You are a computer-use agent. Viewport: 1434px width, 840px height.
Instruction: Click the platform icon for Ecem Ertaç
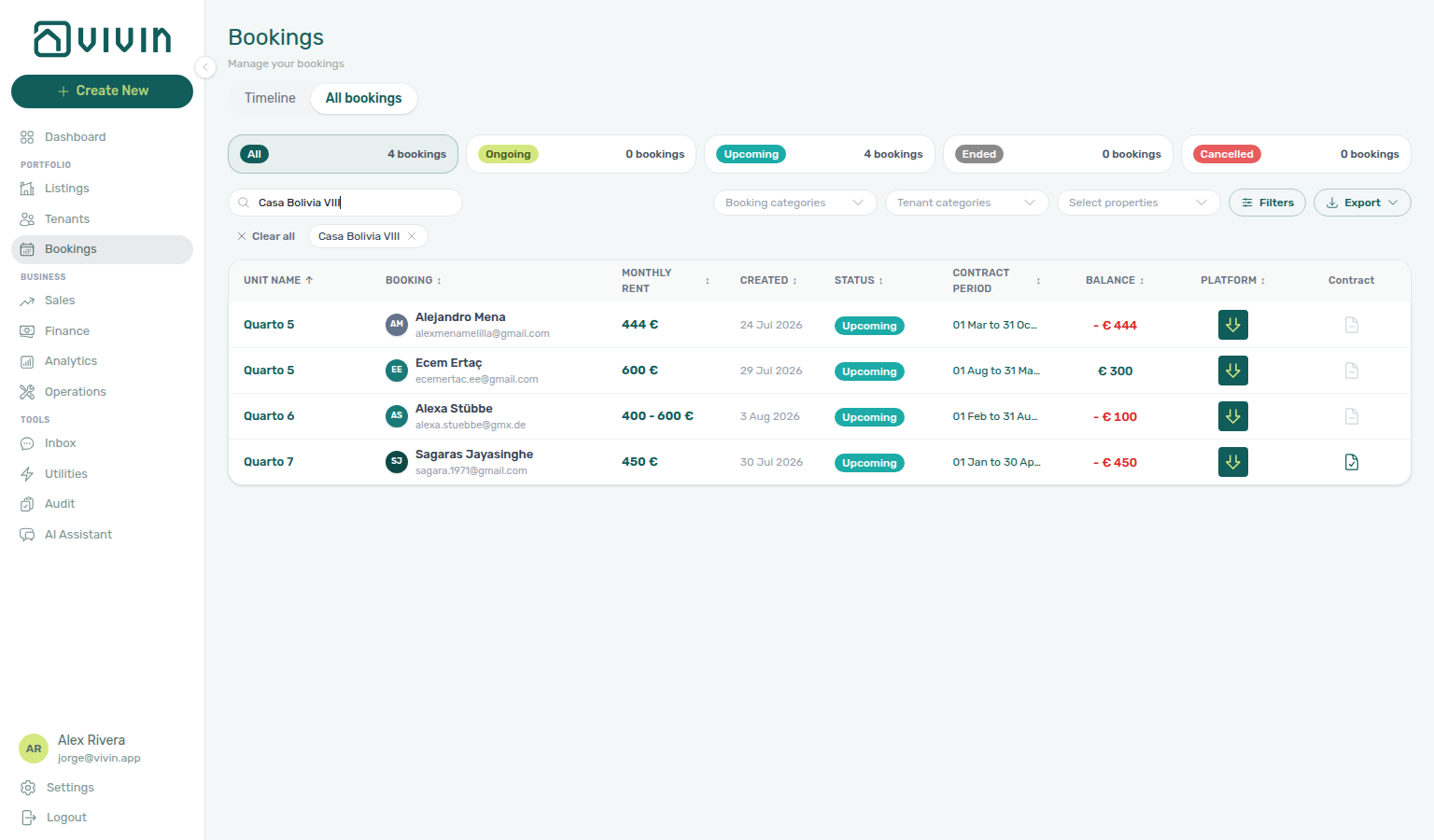coord(1233,371)
